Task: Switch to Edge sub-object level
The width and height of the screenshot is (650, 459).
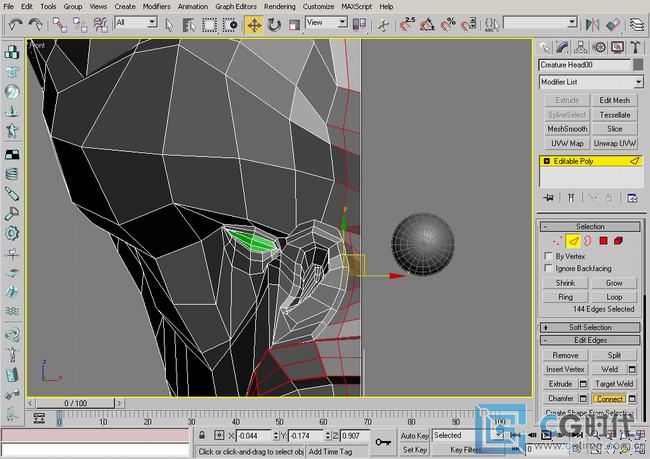Action: (x=573, y=241)
